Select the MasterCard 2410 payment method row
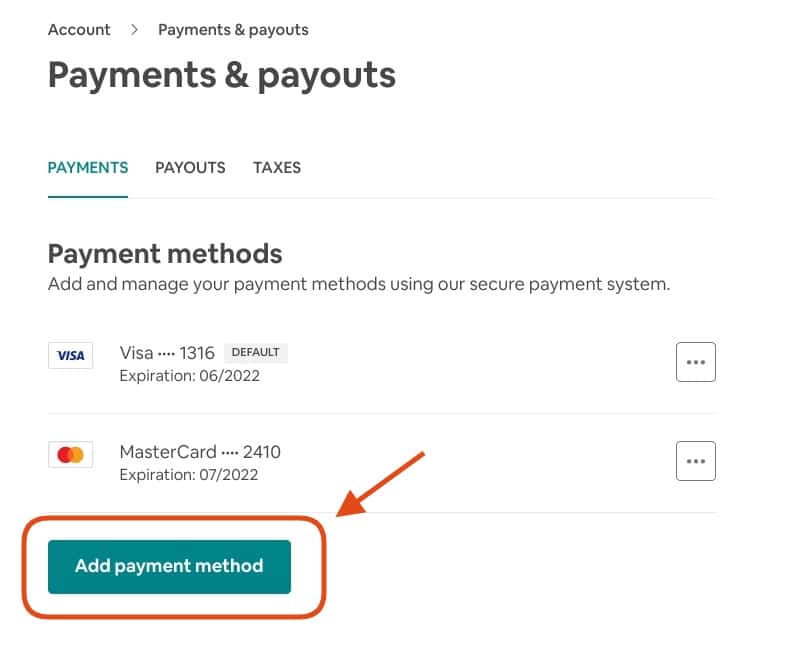Viewport: 808px width, 646px height. tap(200, 452)
